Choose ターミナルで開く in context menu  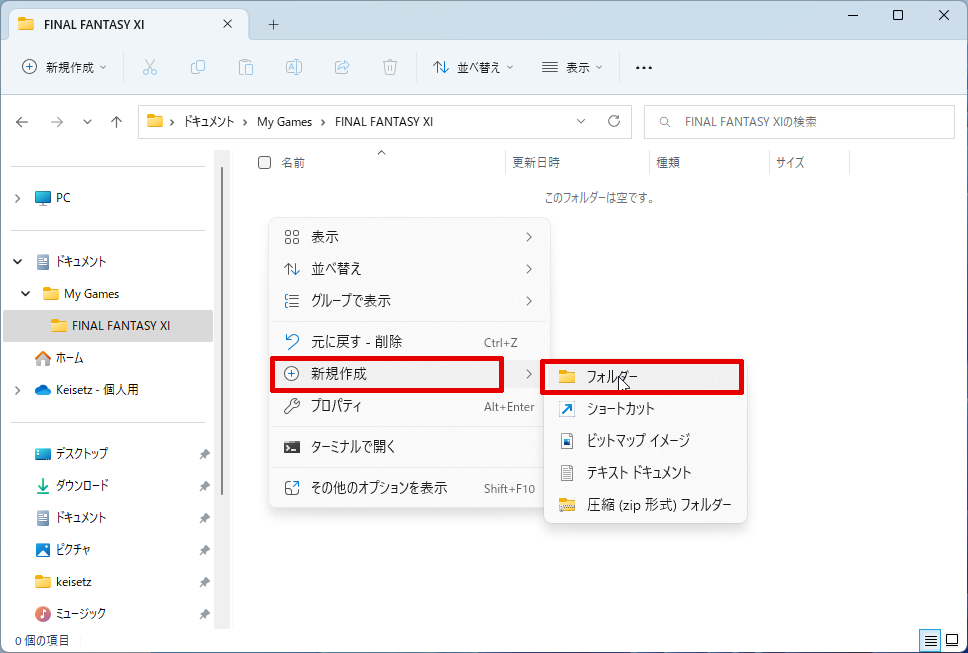coord(409,447)
